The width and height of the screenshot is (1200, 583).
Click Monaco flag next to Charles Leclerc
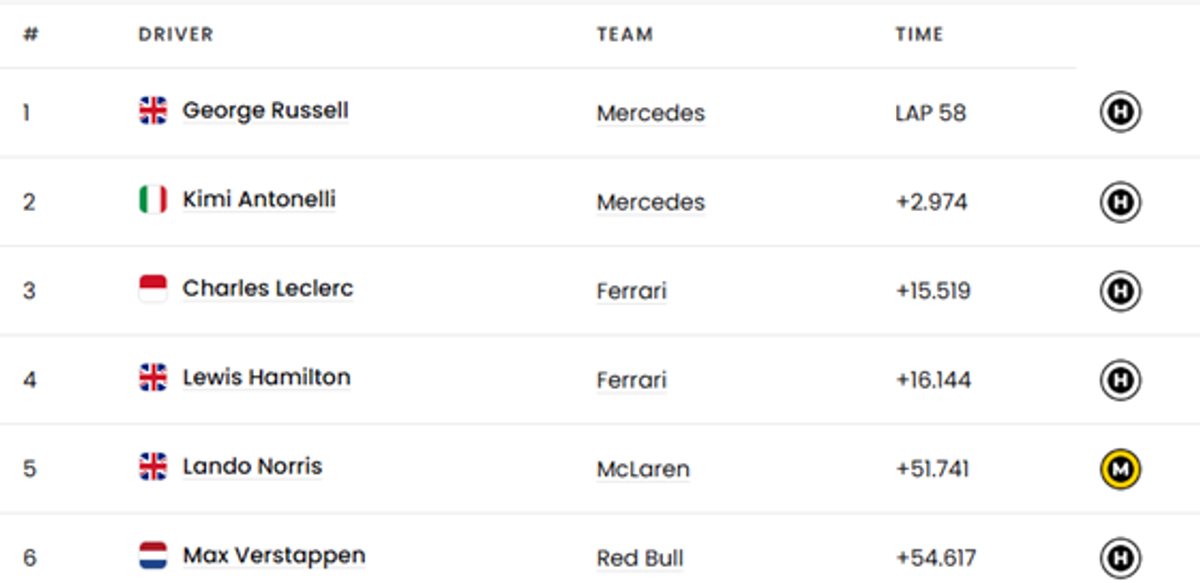click(x=153, y=289)
